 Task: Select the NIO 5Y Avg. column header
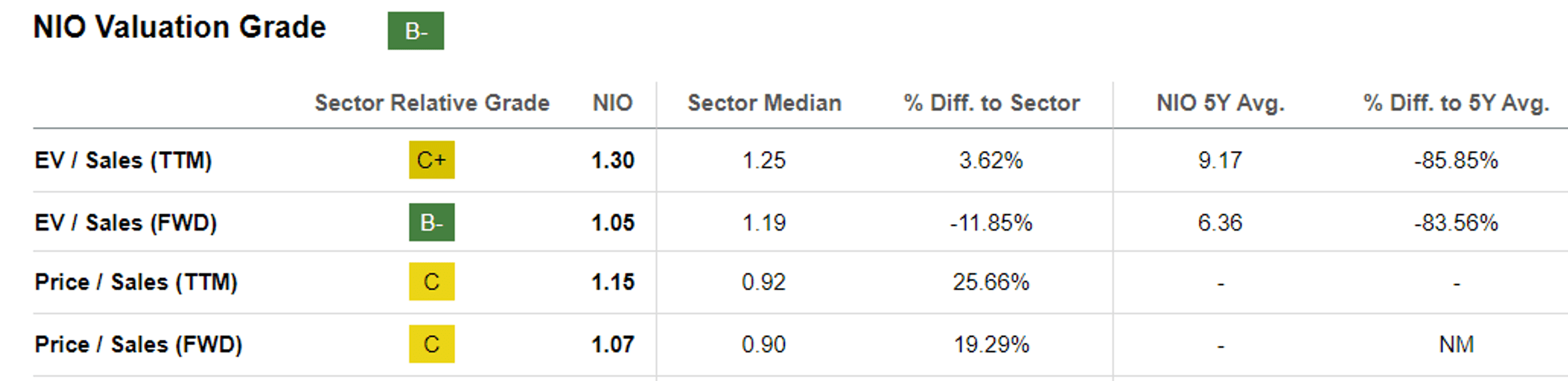pyautogui.click(x=1220, y=103)
